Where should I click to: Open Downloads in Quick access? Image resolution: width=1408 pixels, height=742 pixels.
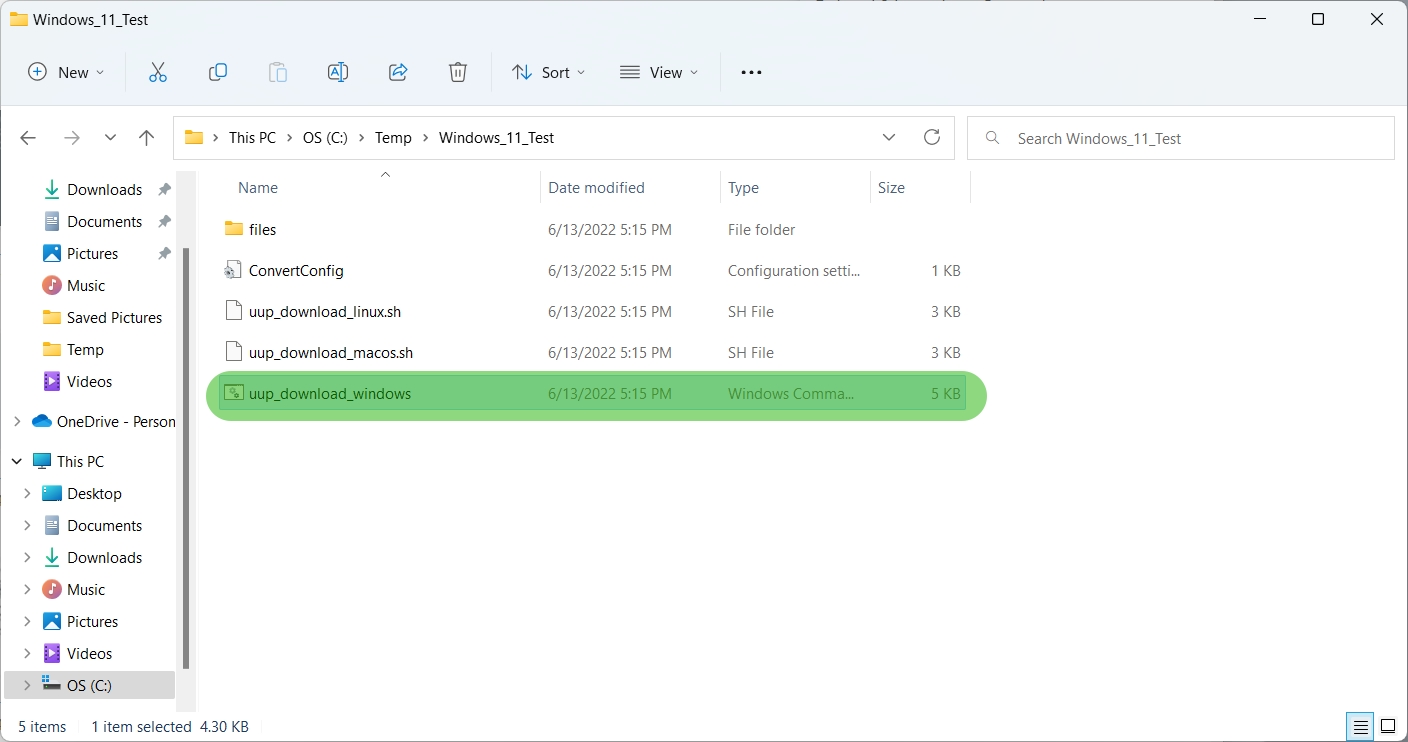coord(105,189)
